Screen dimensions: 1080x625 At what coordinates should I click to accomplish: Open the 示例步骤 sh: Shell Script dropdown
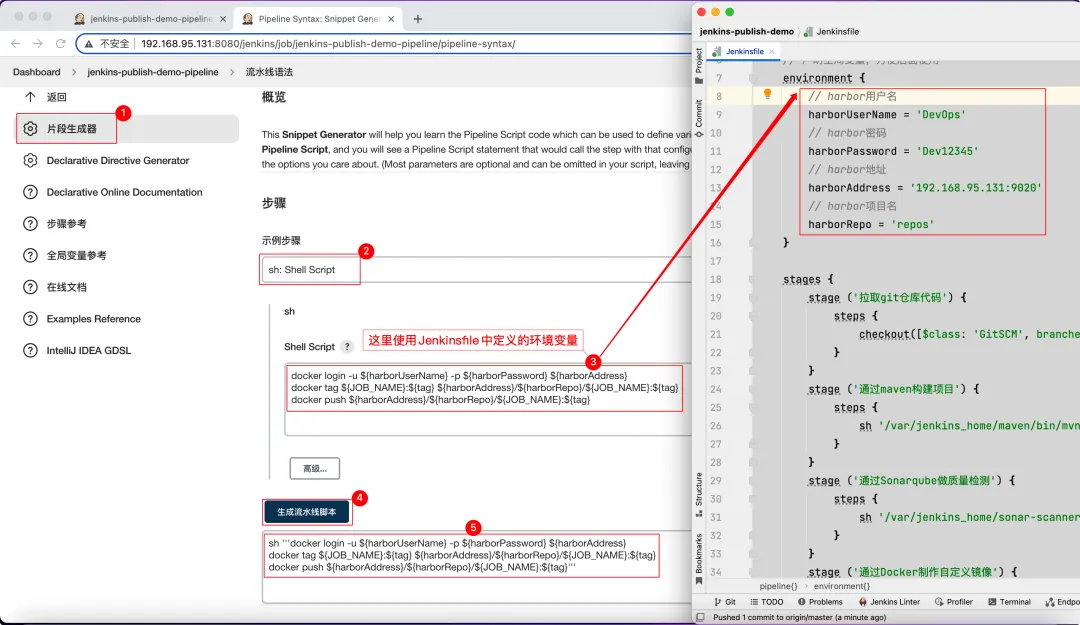coord(477,269)
